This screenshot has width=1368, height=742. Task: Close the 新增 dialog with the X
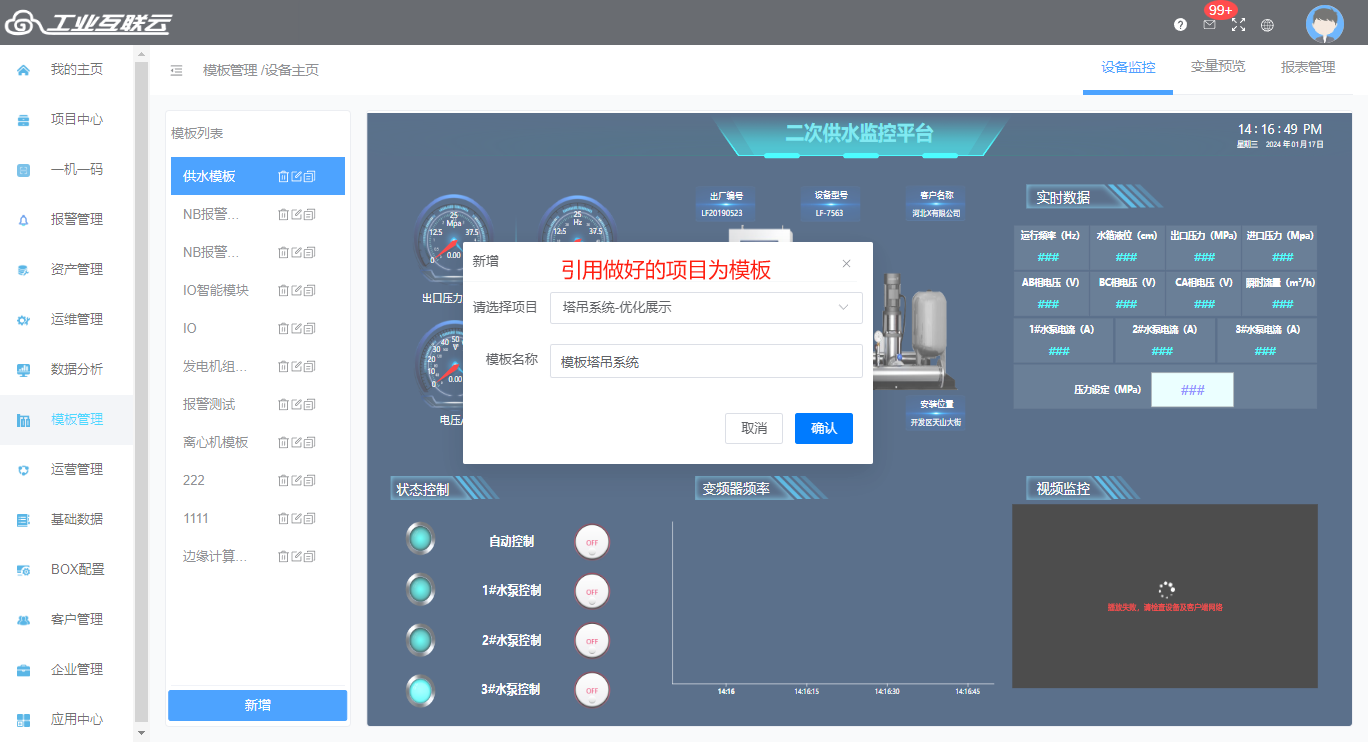[x=846, y=264]
